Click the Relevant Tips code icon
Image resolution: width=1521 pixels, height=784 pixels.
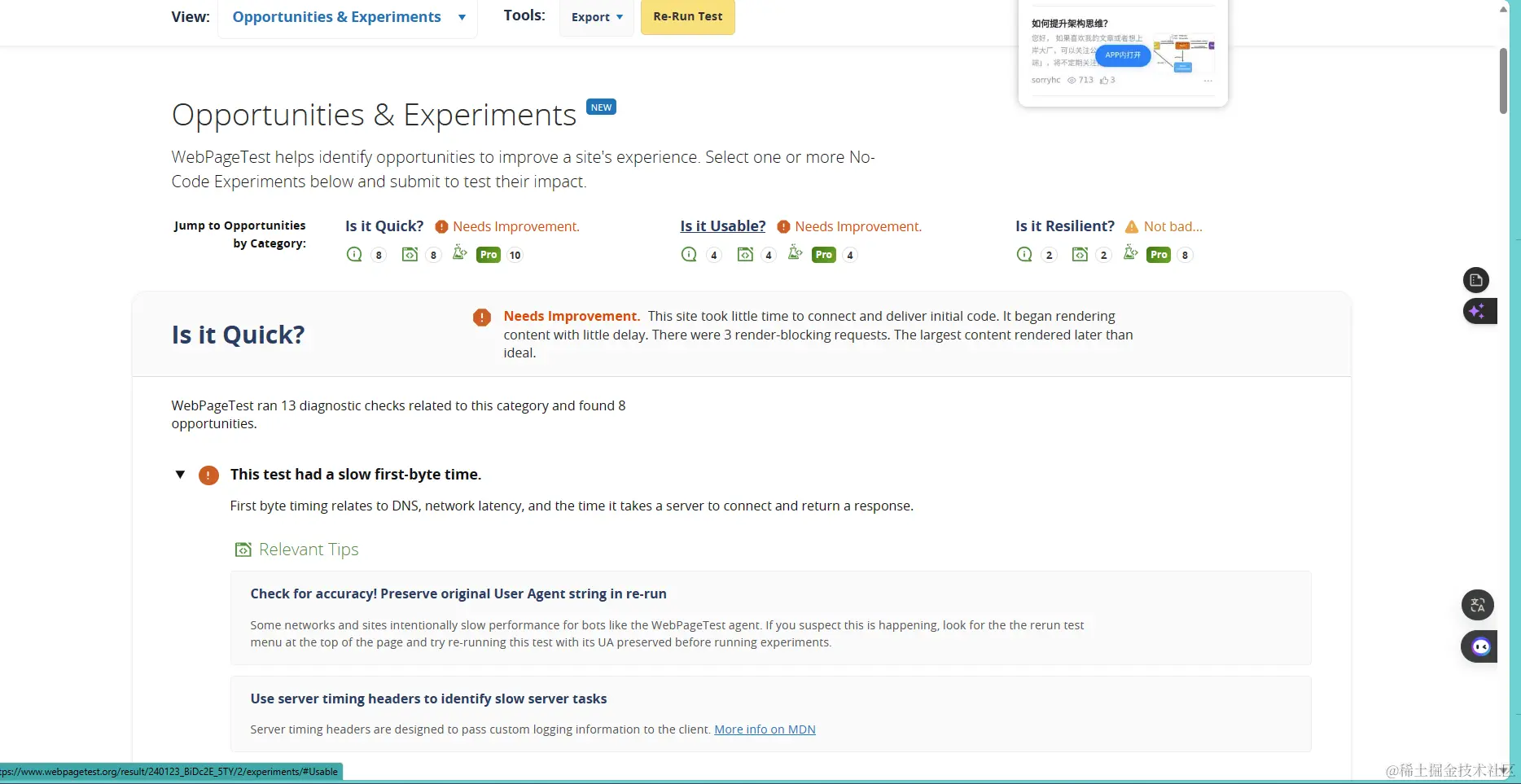tap(243, 550)
